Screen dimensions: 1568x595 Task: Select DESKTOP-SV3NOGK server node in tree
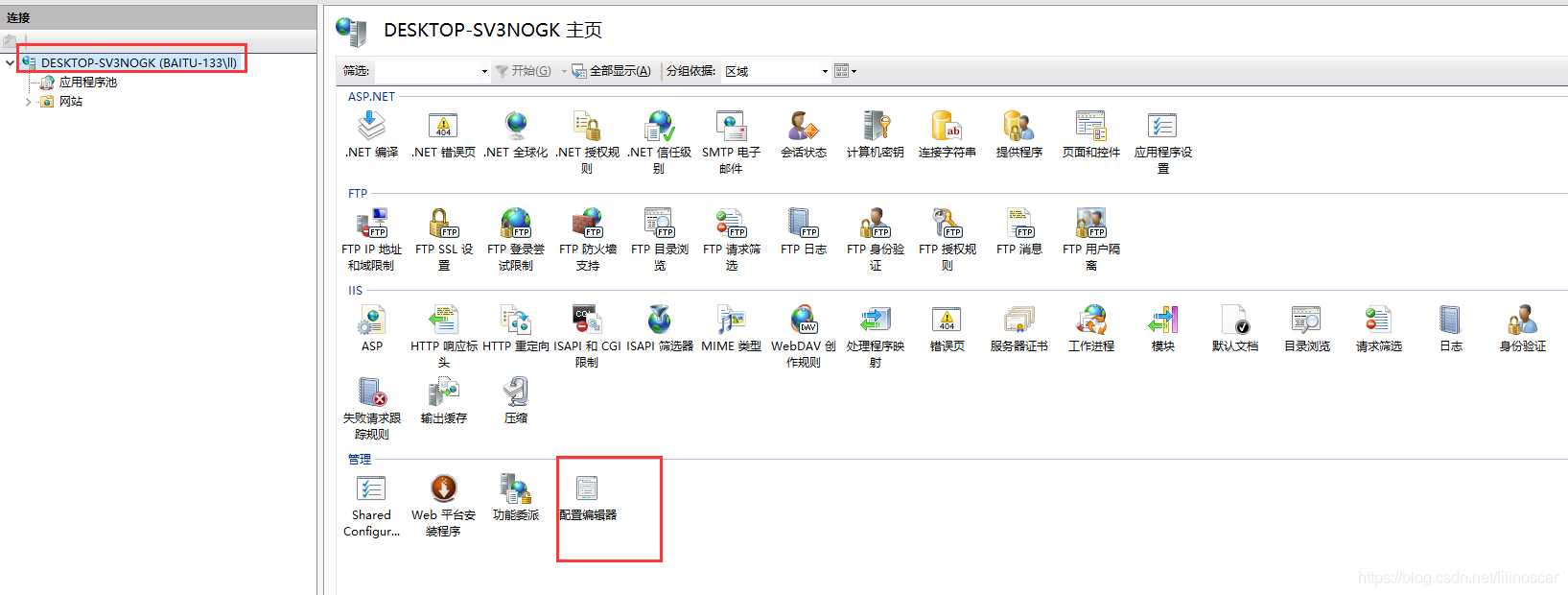click(x=138, y=62)
